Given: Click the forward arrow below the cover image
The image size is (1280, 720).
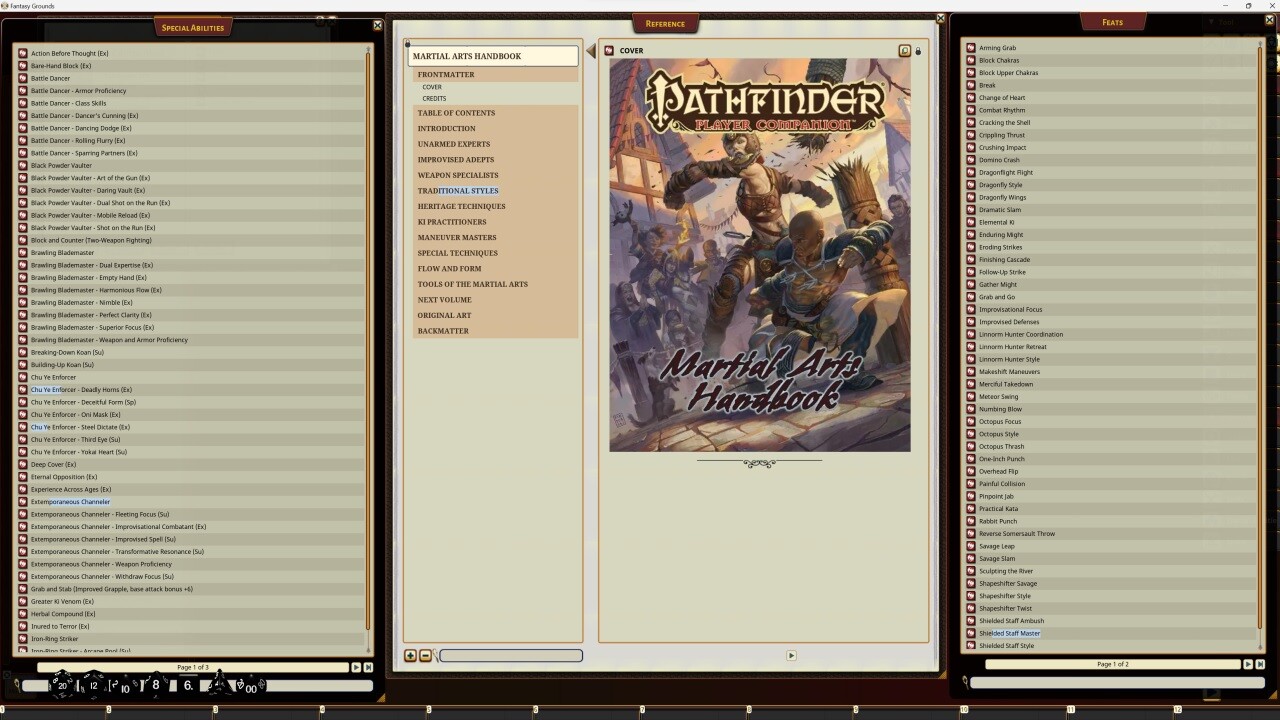Looking at the screenshot, I should (791, 655).
